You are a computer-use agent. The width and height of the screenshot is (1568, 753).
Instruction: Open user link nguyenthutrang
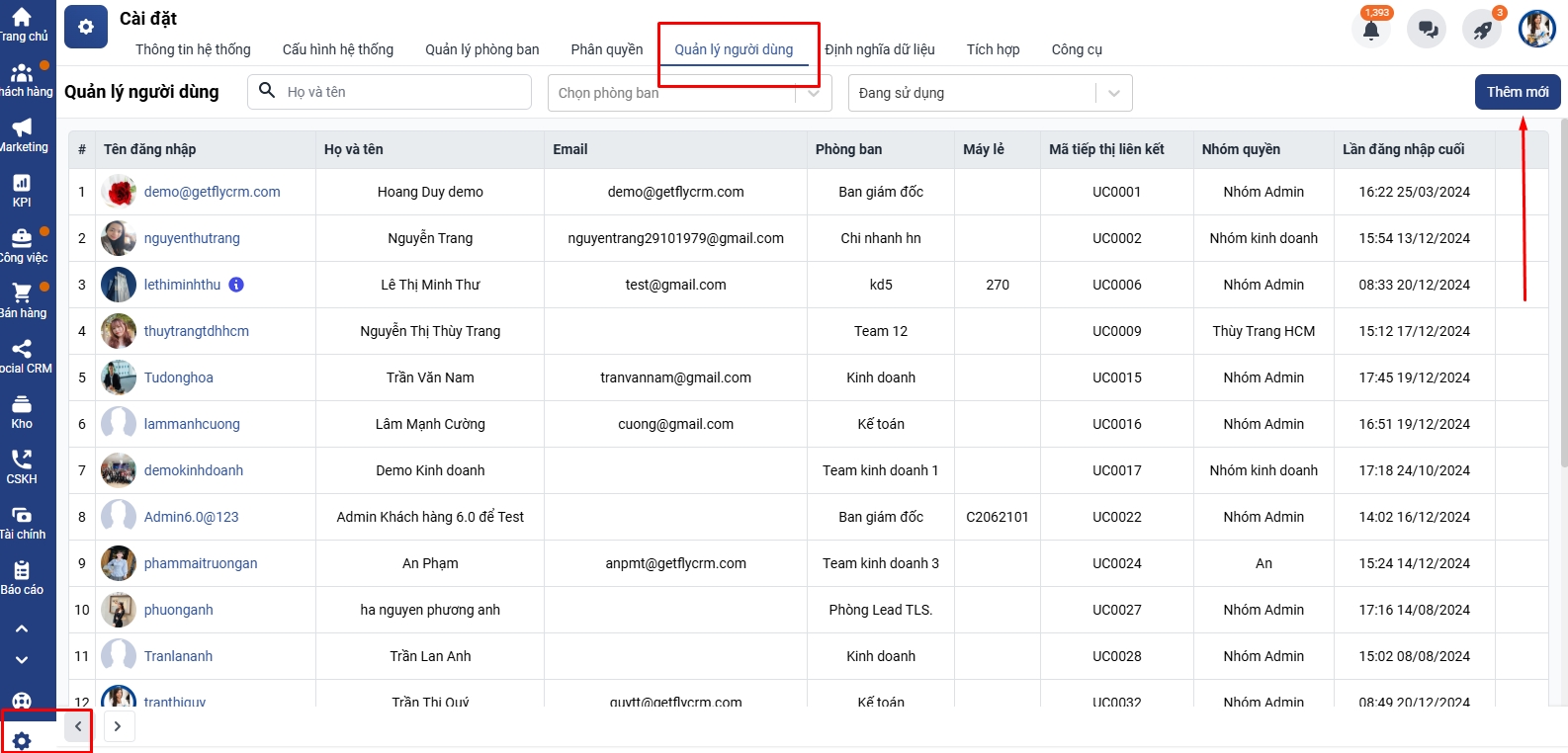(x=192, y=238)
